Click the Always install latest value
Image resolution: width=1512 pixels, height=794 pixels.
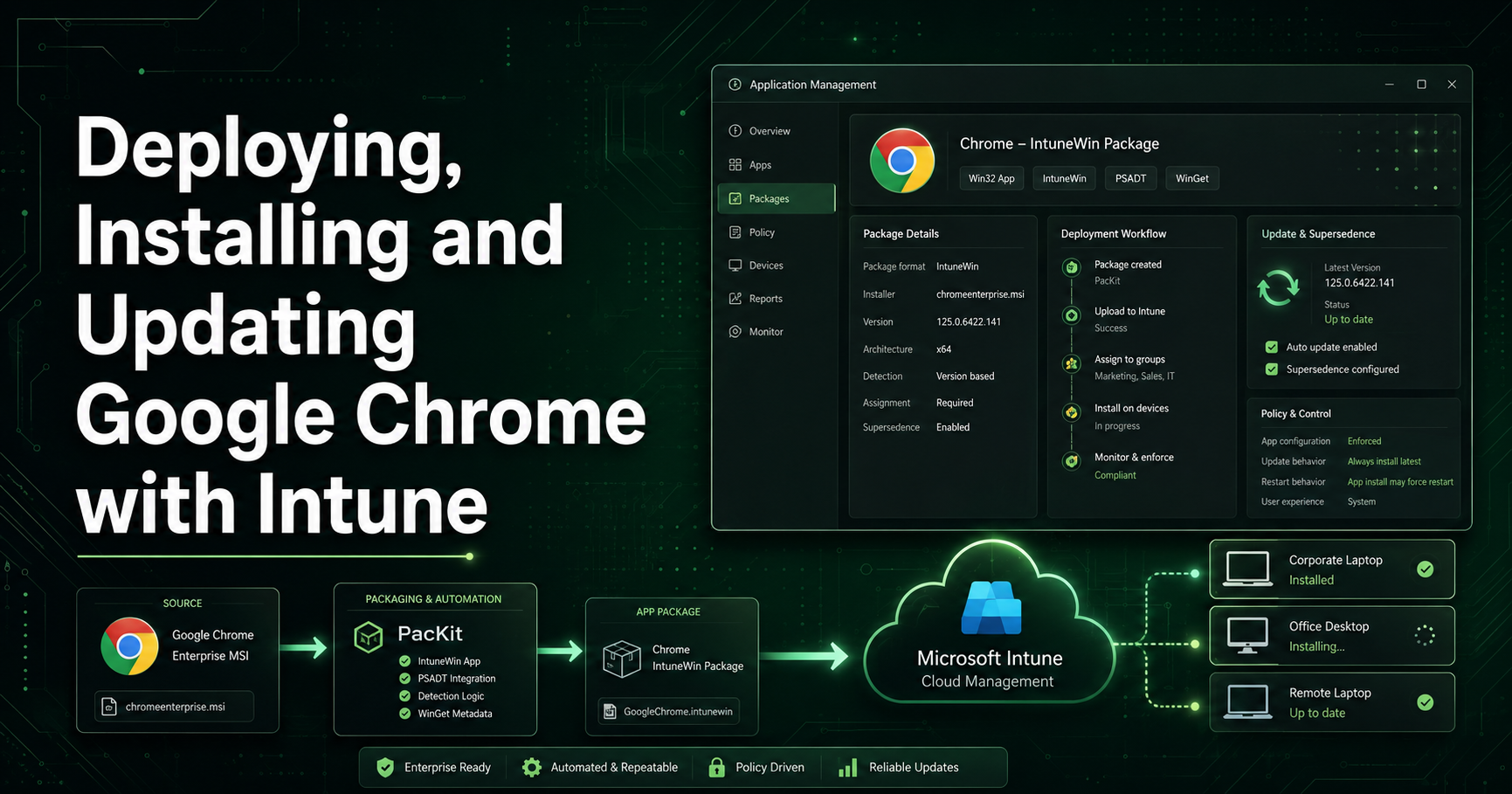1384,461
